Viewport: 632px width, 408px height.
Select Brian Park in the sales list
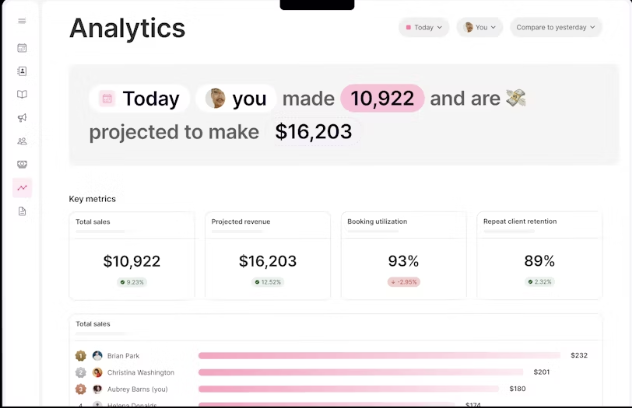pos(123,355)
